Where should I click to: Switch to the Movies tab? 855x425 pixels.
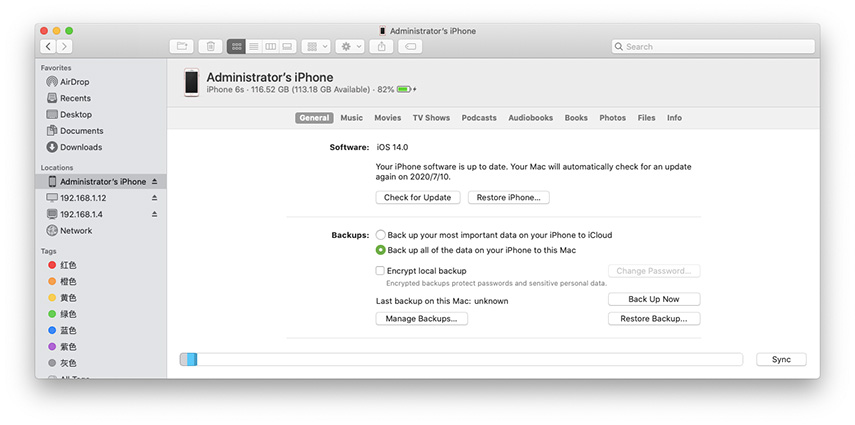388,118
